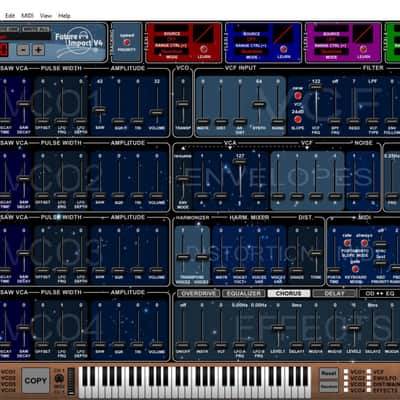This screenshot has width=400, height=400.
Task: Check the VCO4 randomize checkbox
Action: click(x=346, y=390)
